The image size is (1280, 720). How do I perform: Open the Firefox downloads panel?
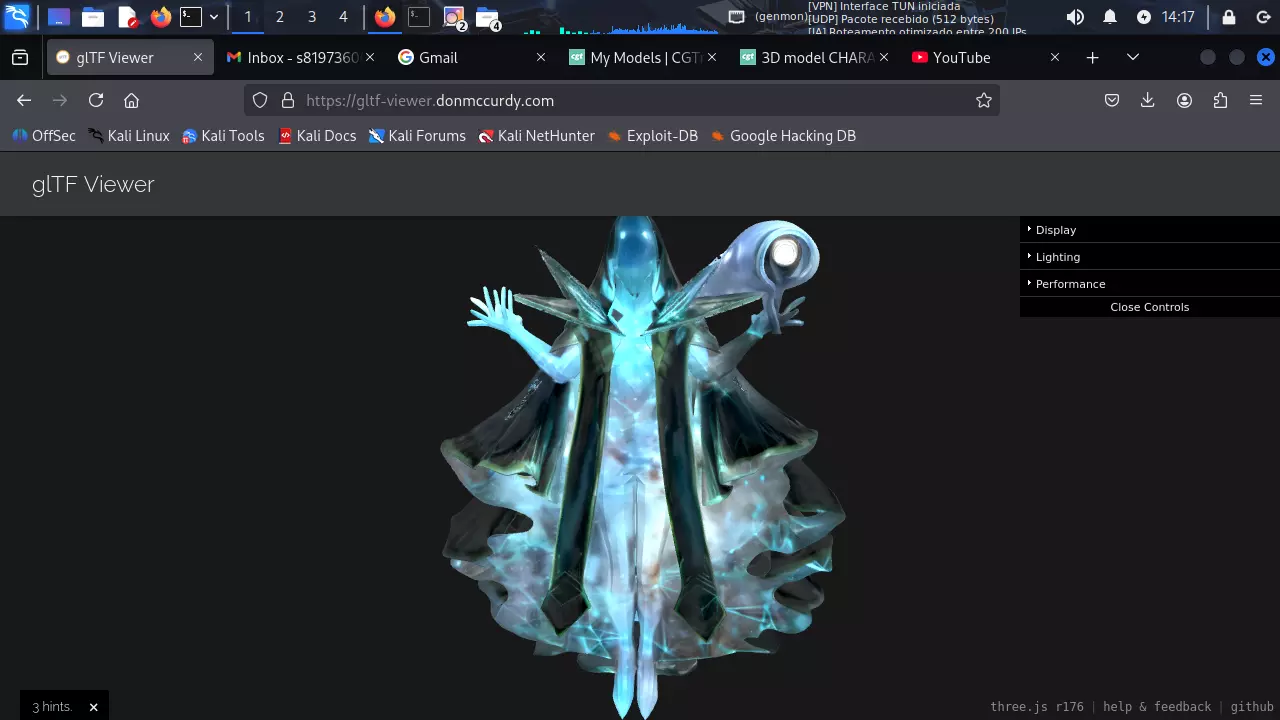click(1148, 100)
